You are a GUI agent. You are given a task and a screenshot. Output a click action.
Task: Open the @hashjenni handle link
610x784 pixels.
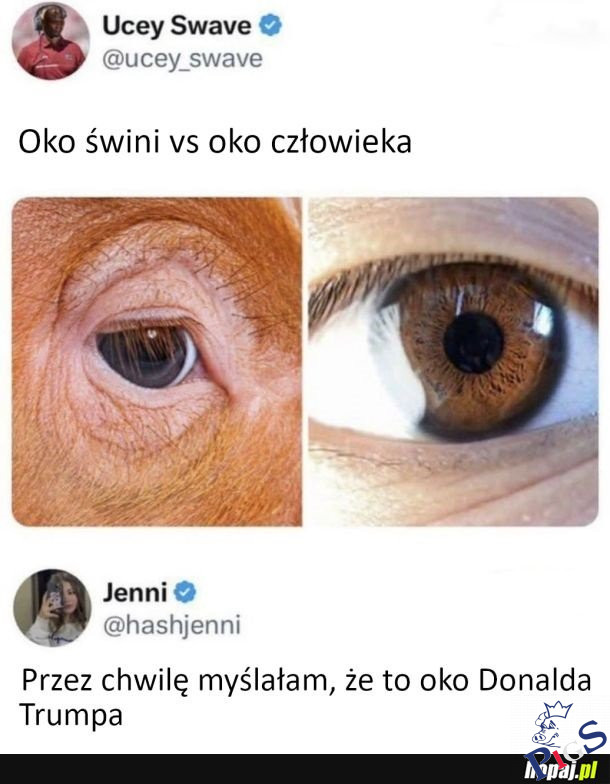172,626
